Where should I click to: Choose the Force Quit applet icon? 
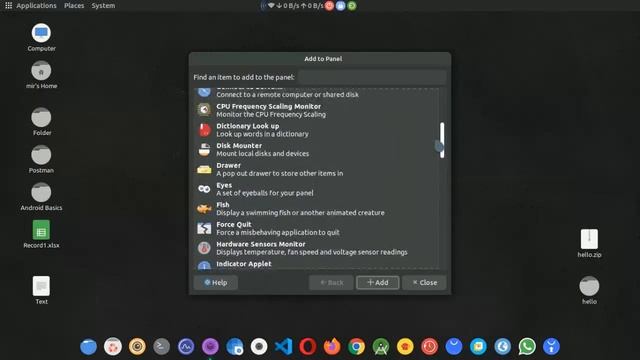tap(204, 228)
